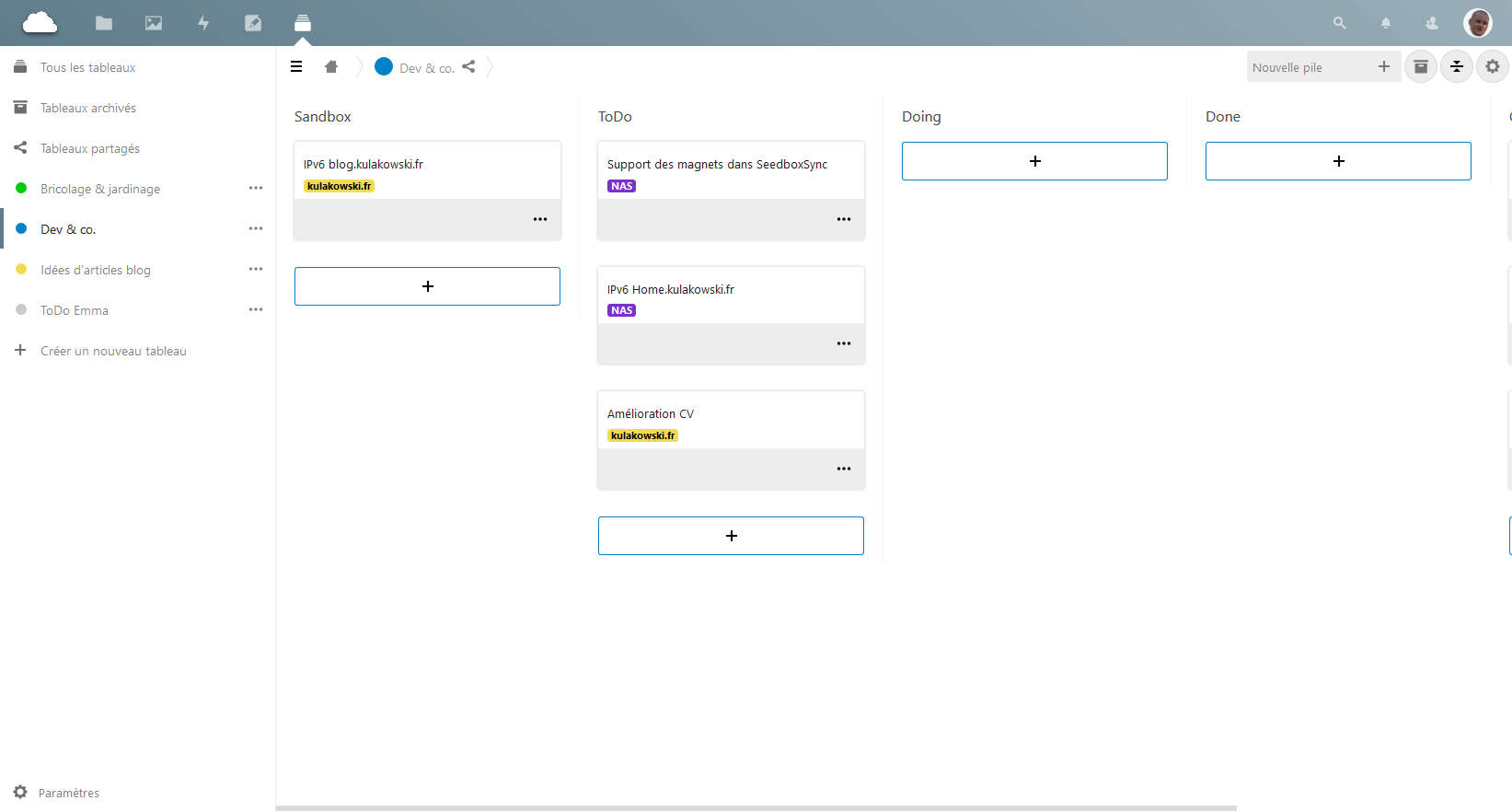Focus the Nouvelle pile input field
The height and width of the screenshot is (812, 1512).
[1309, 67]
